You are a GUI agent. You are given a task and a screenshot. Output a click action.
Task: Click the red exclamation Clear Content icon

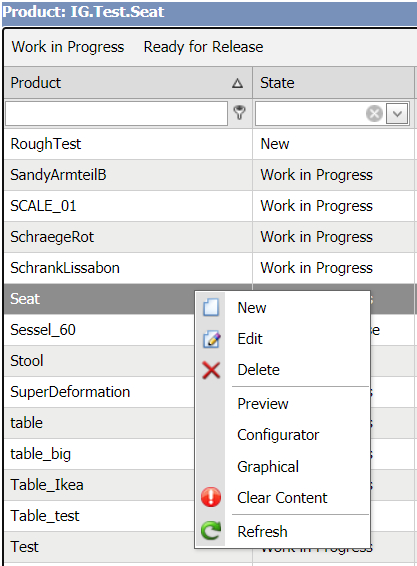[x=211, y=497]
